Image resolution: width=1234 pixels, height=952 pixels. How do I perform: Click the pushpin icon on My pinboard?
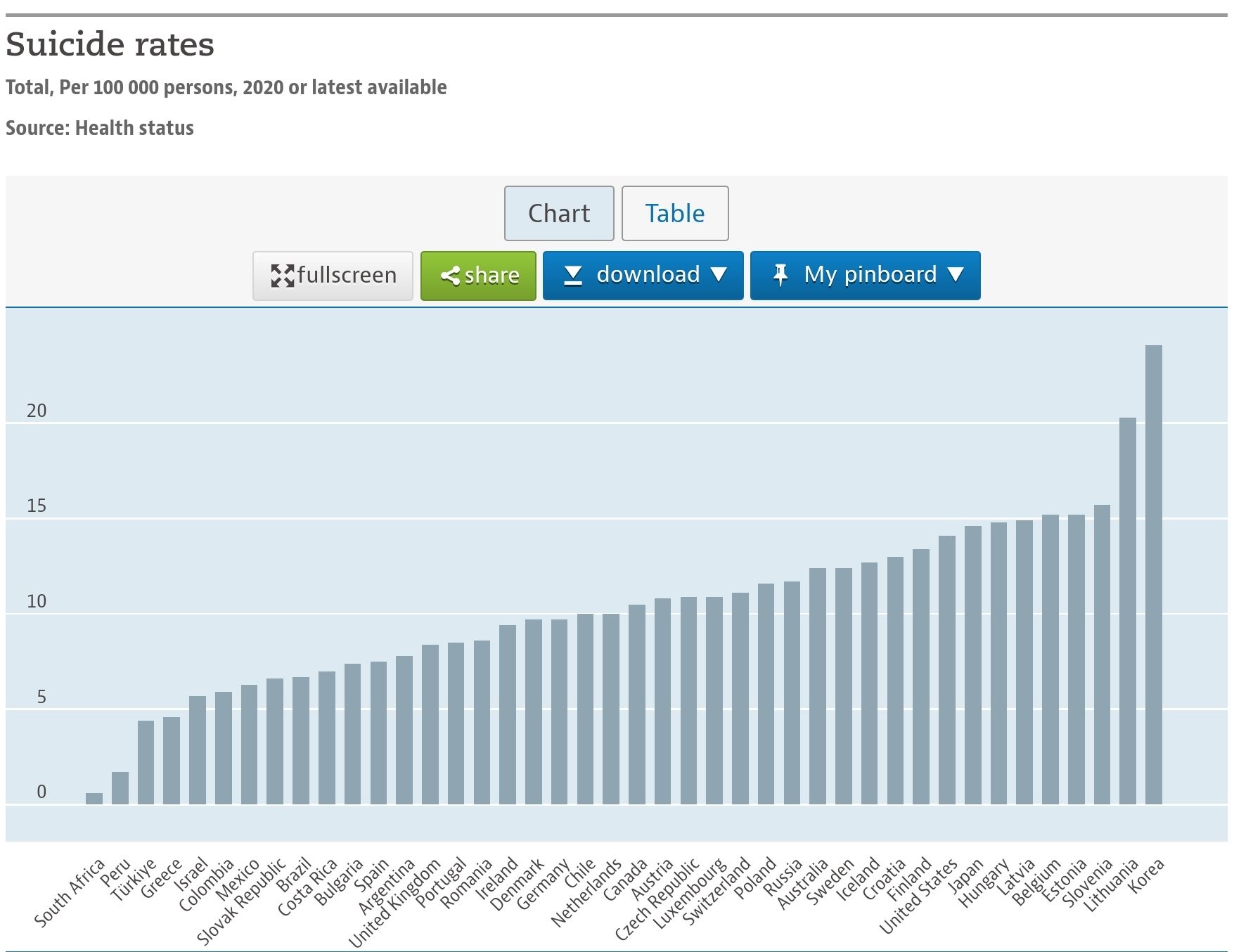(x=780, y=275)
